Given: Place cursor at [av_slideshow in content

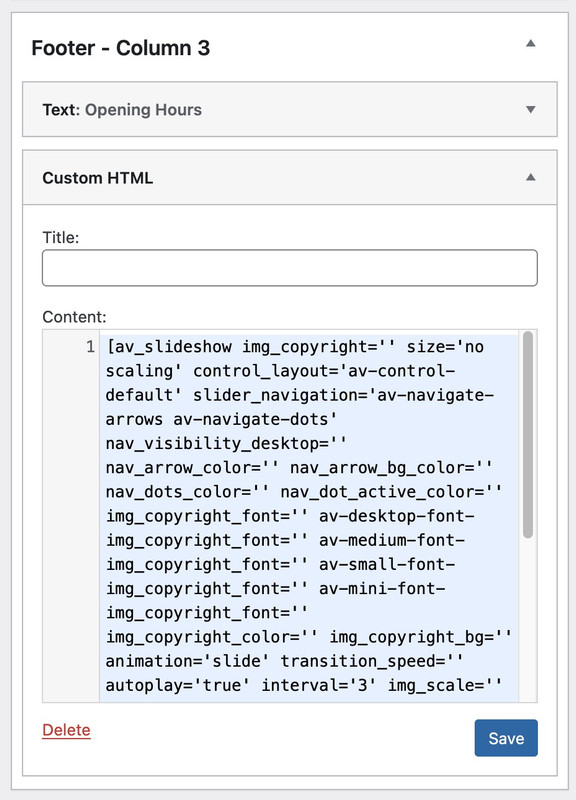Looking at the screenshot, I should (169, 347).
